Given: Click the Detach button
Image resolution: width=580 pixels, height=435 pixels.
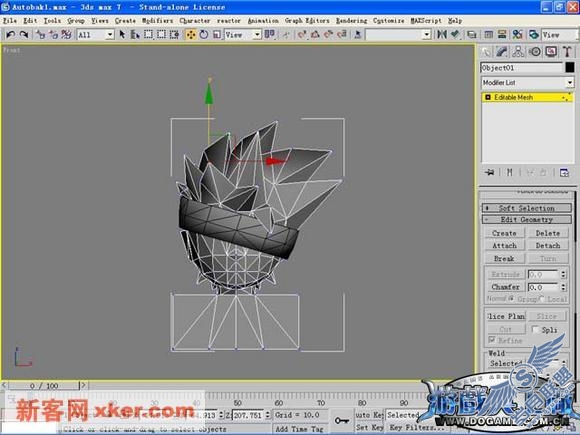Looking at the screenshot, I should click(x=548, y=246).
